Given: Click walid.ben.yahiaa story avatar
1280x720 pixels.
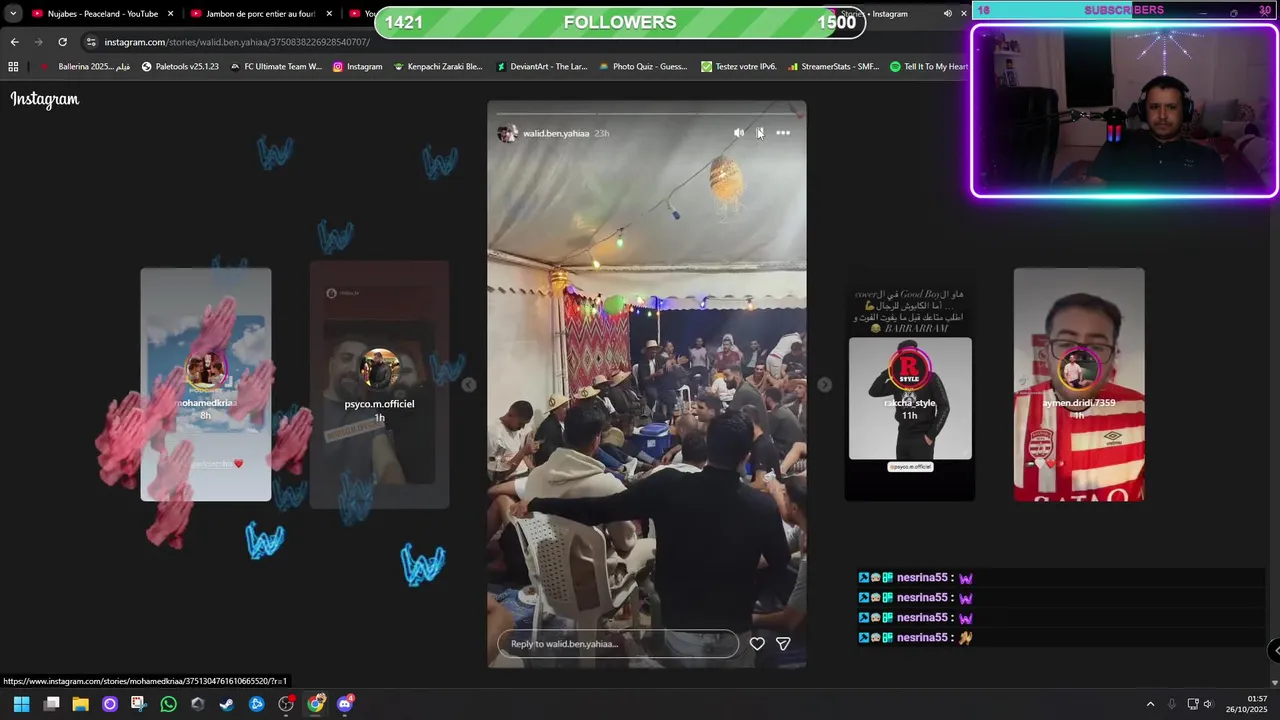Looking at the screenshot, I should (x=507, y=133).
